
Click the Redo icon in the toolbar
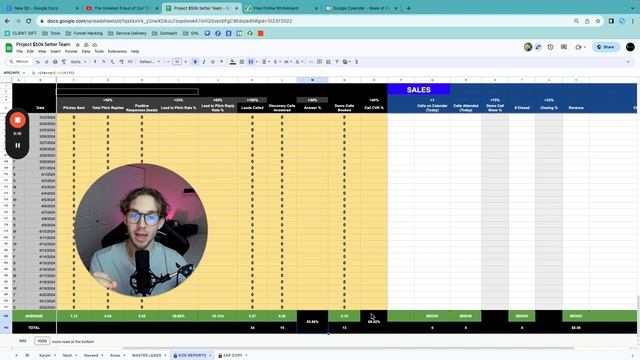point(46,62)
